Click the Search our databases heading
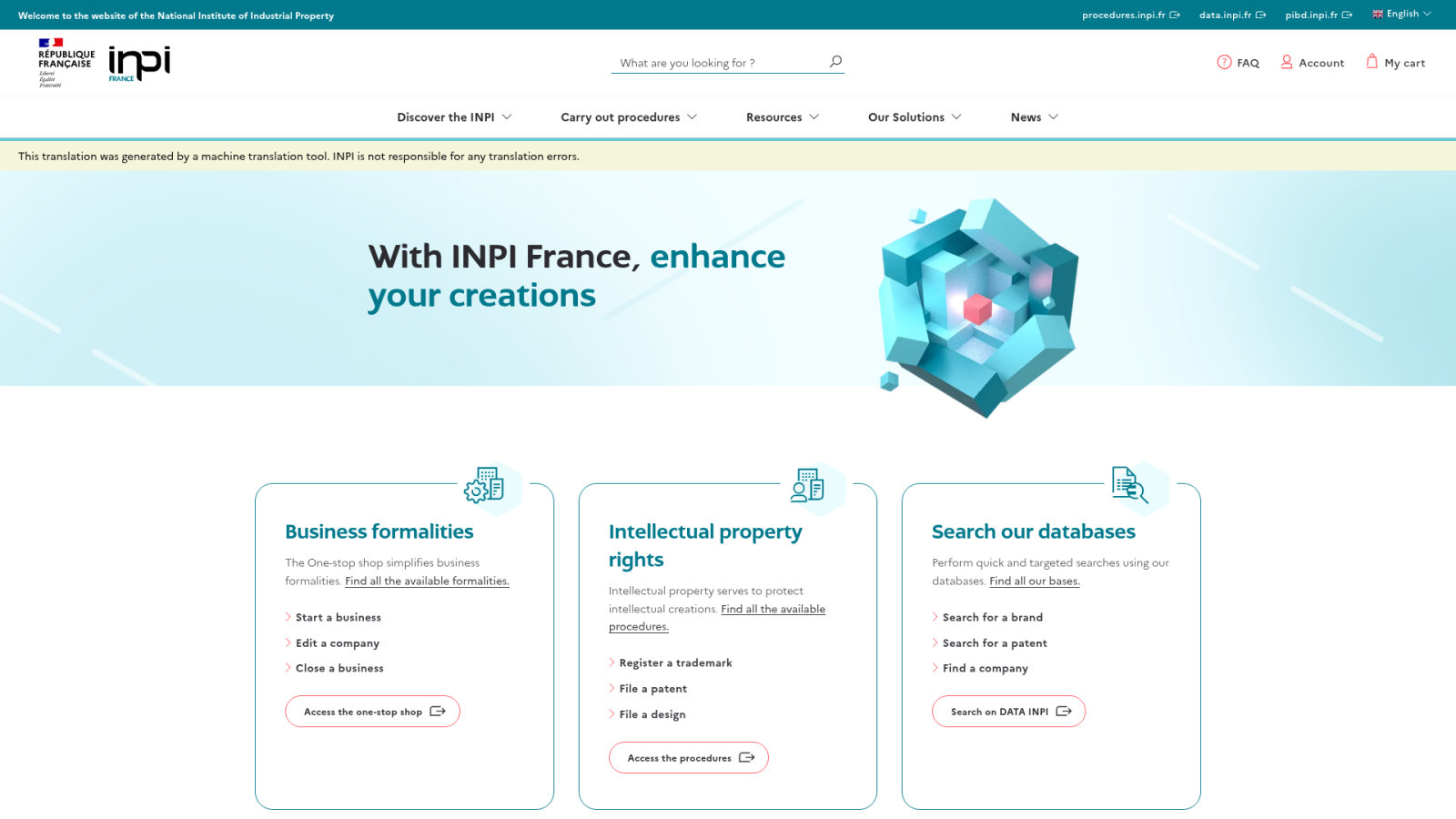Screen dimensions: 1456x819 pyautogui.click(x=1034, y=531)
